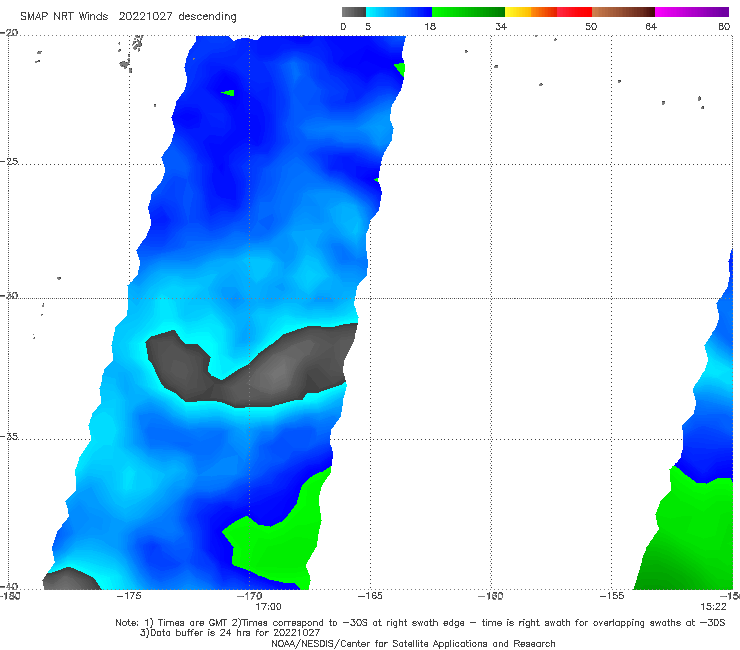Click the color bar label '64'
This screenshot has height=650, width=740.
tap(651, 26)
